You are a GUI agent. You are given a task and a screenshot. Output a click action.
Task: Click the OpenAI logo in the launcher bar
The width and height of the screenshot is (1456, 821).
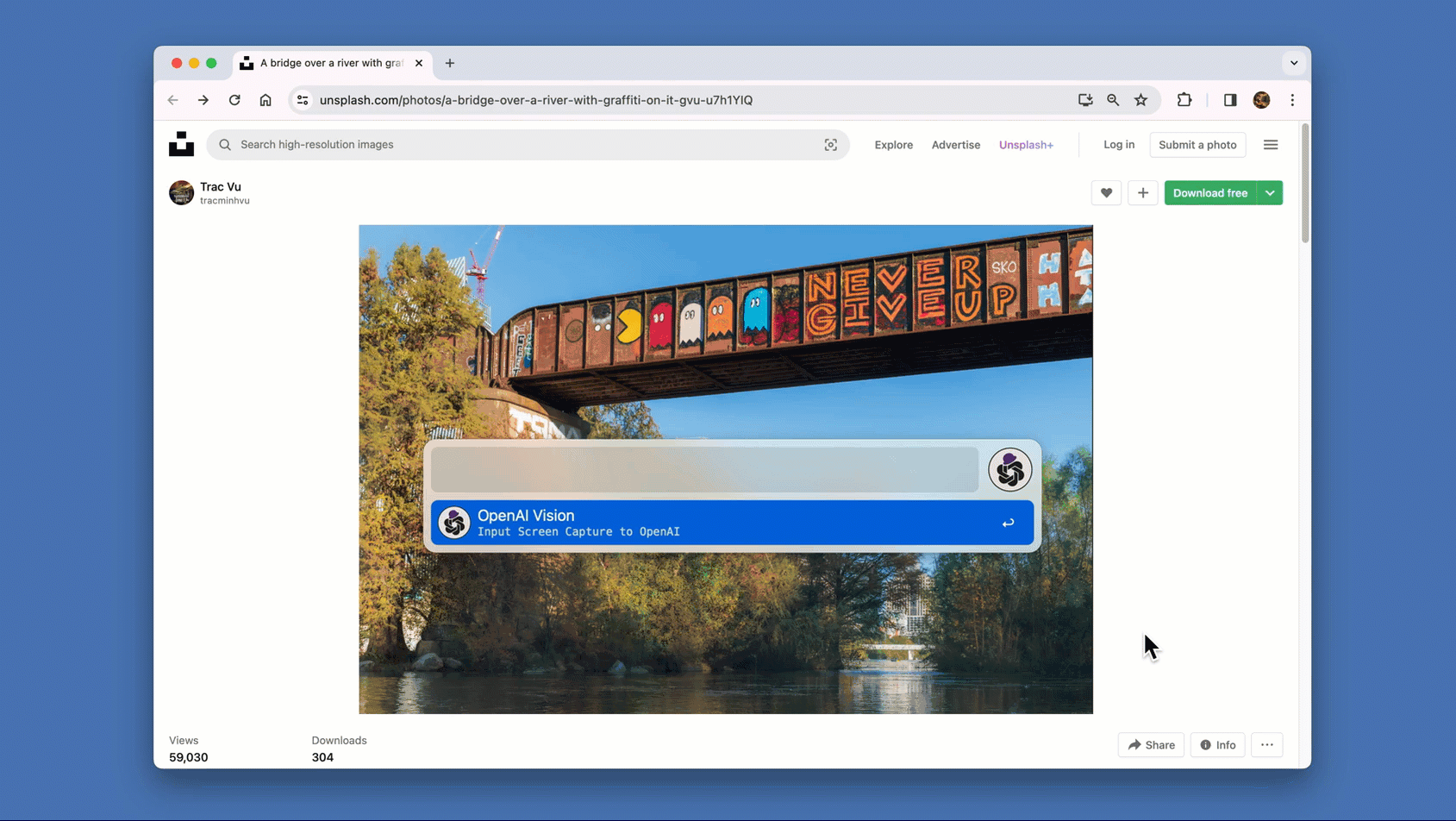click(x=1009, y=470)
